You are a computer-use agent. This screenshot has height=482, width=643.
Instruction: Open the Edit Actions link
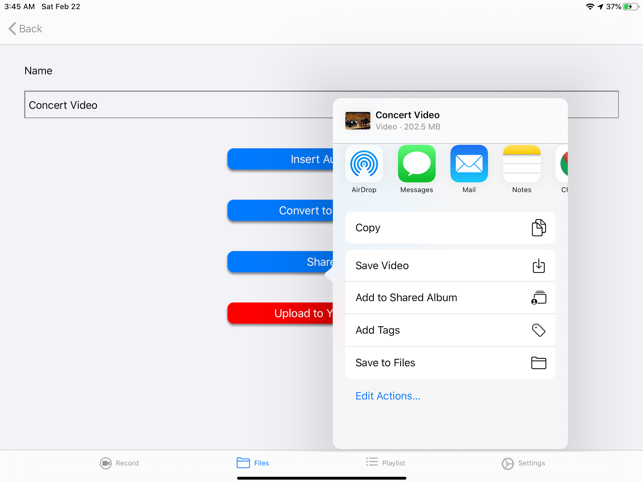(x=388, y=396)
